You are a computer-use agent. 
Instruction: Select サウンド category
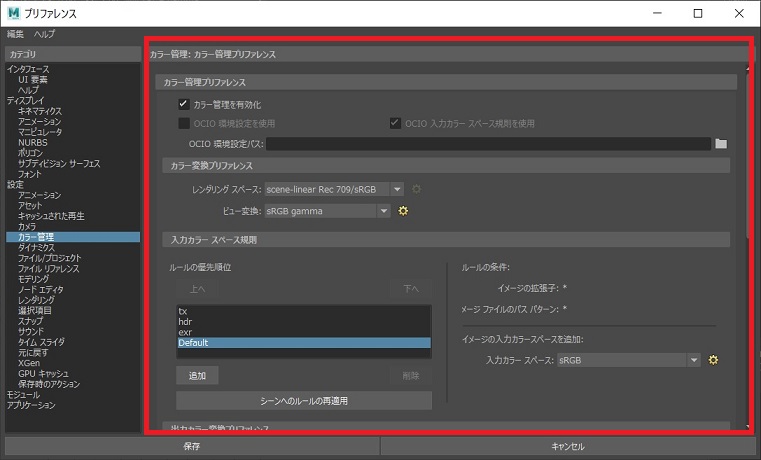[x=31, y=331]
